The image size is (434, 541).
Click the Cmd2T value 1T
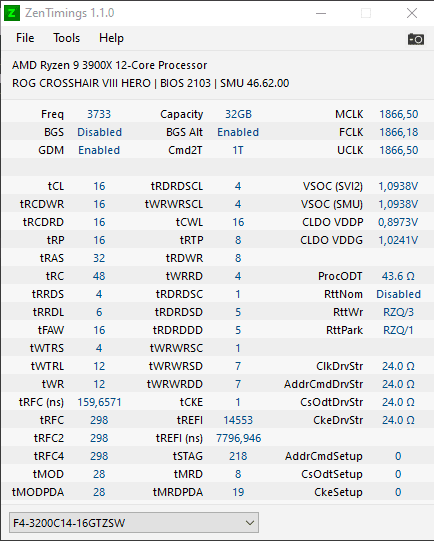pyautogui.click(x=238, y=150)
